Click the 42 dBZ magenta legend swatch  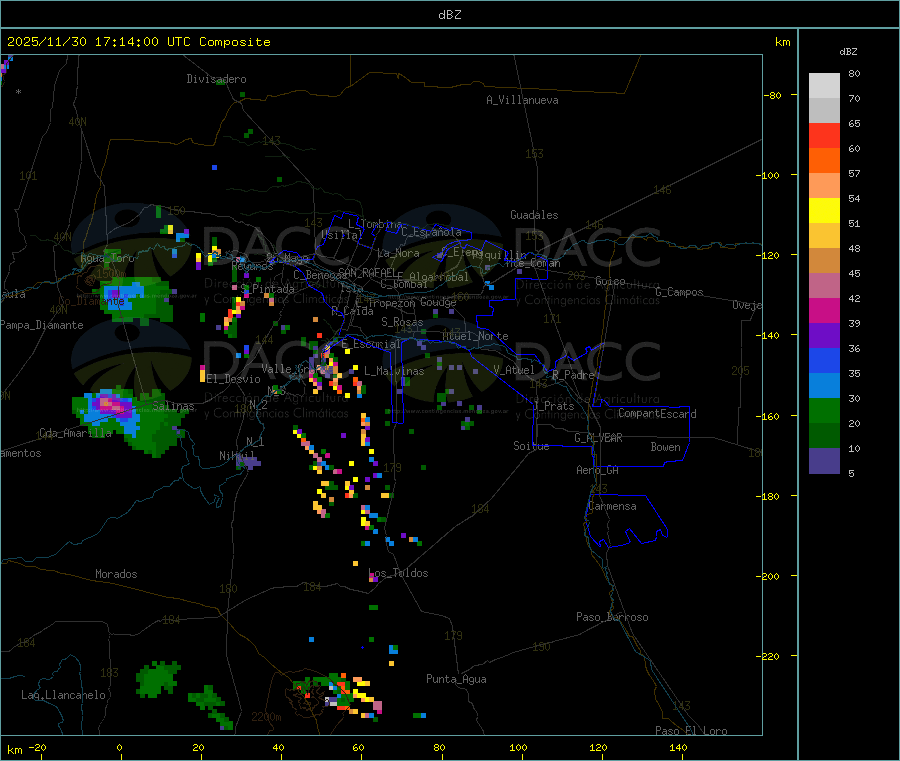tap(824, 310)
